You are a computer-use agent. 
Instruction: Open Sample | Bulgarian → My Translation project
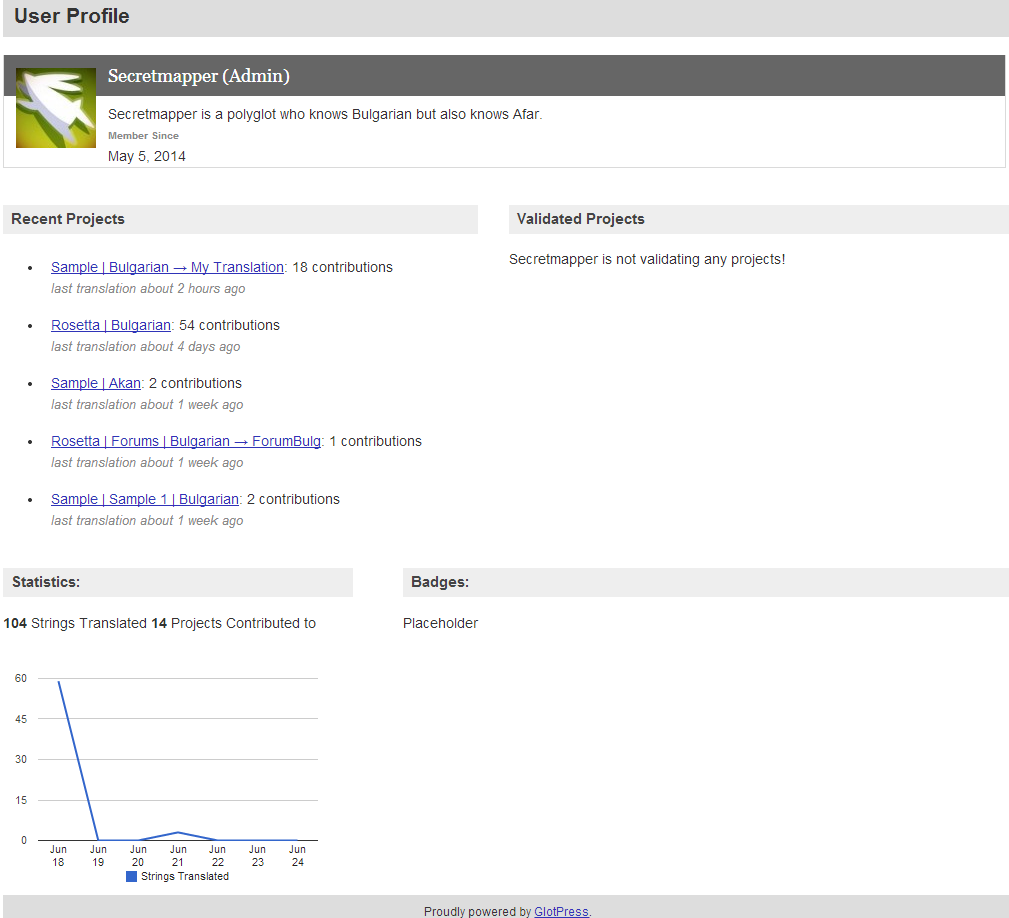(167, 267)
